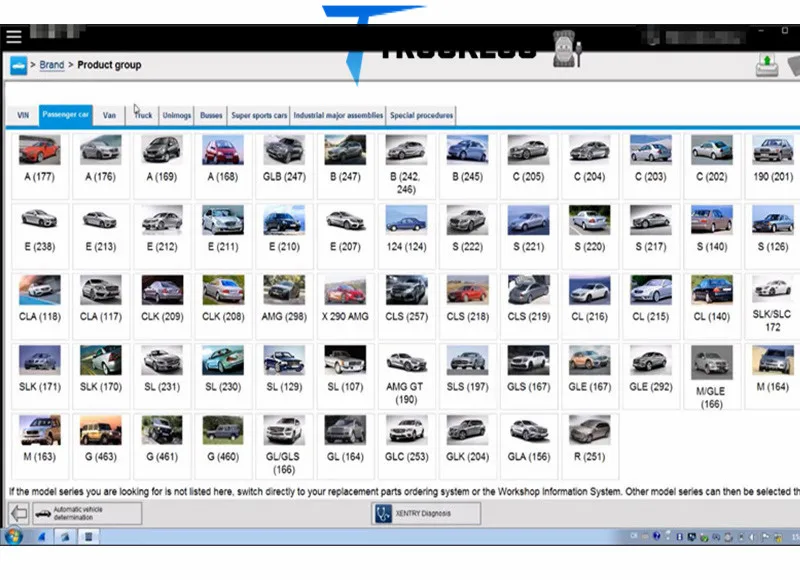
Task: Switch to the Unimogs tab
Action: click(x=177, y=115)
